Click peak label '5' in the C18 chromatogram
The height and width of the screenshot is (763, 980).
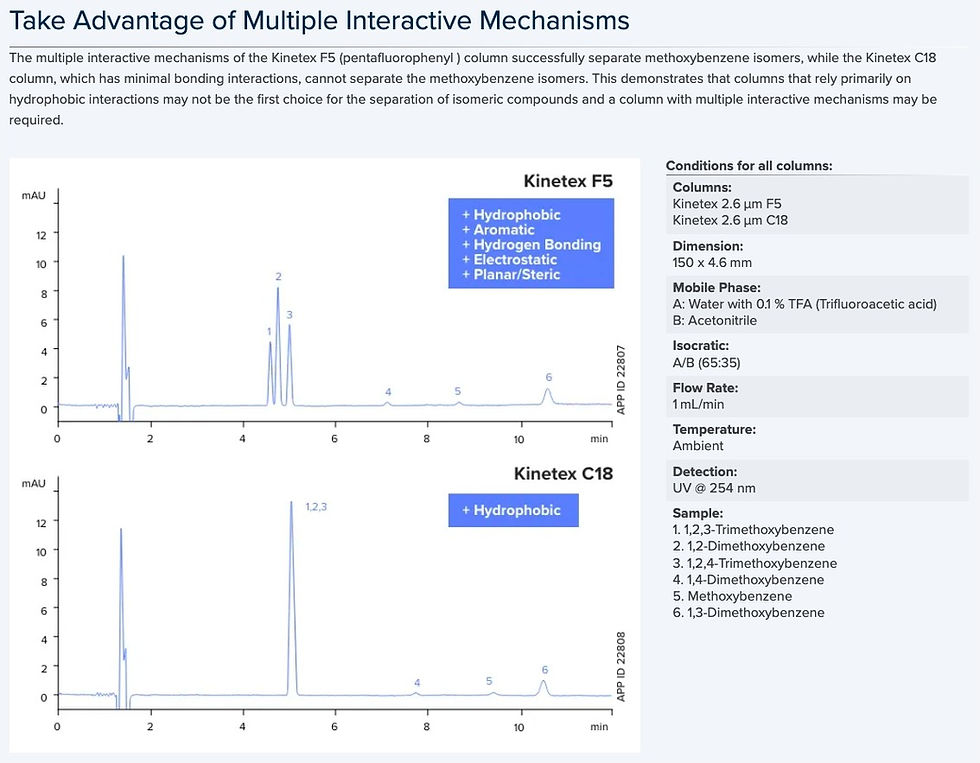click(x=489, y=681)
